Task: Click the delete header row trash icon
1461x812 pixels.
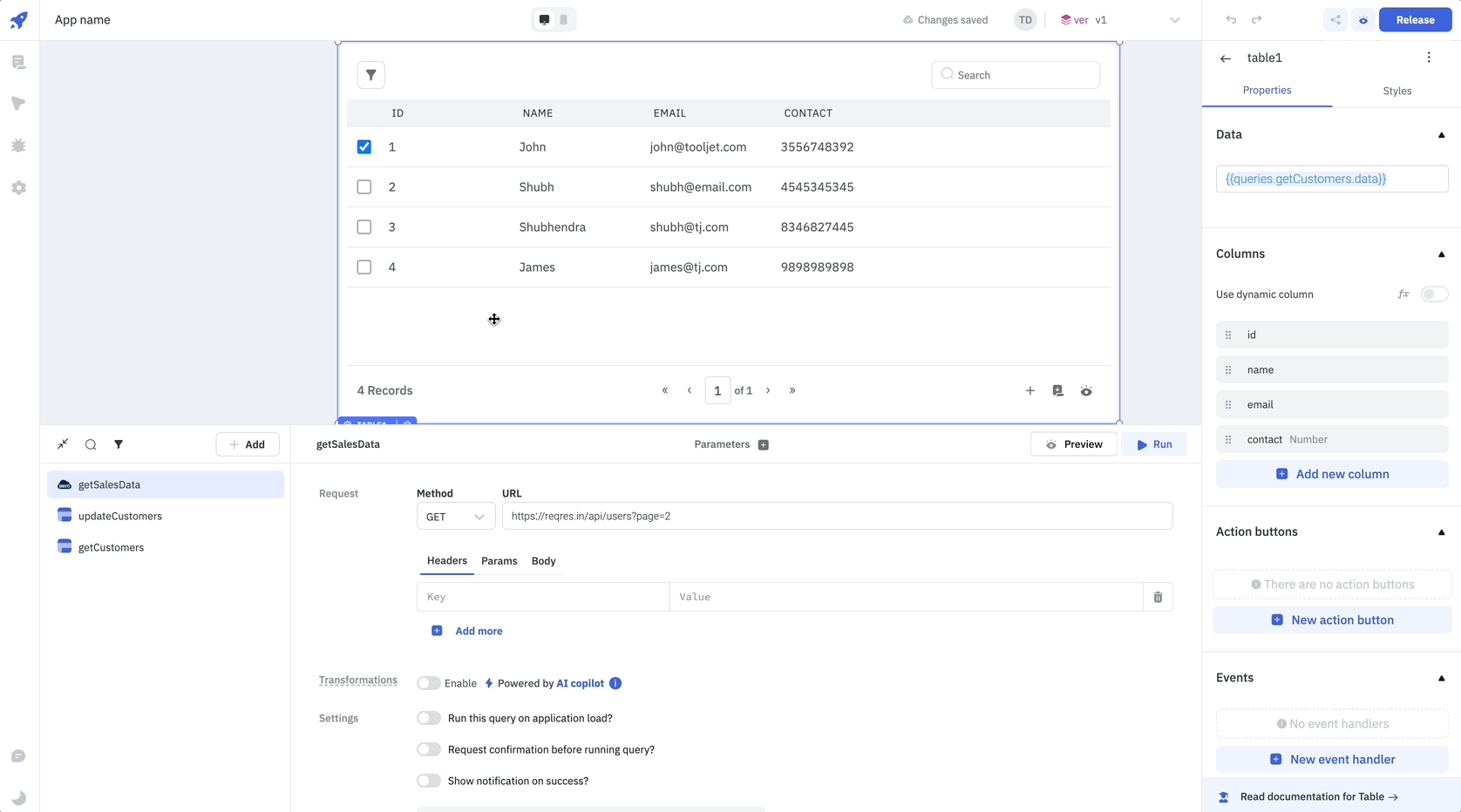Action: [x=1158, y=597]
